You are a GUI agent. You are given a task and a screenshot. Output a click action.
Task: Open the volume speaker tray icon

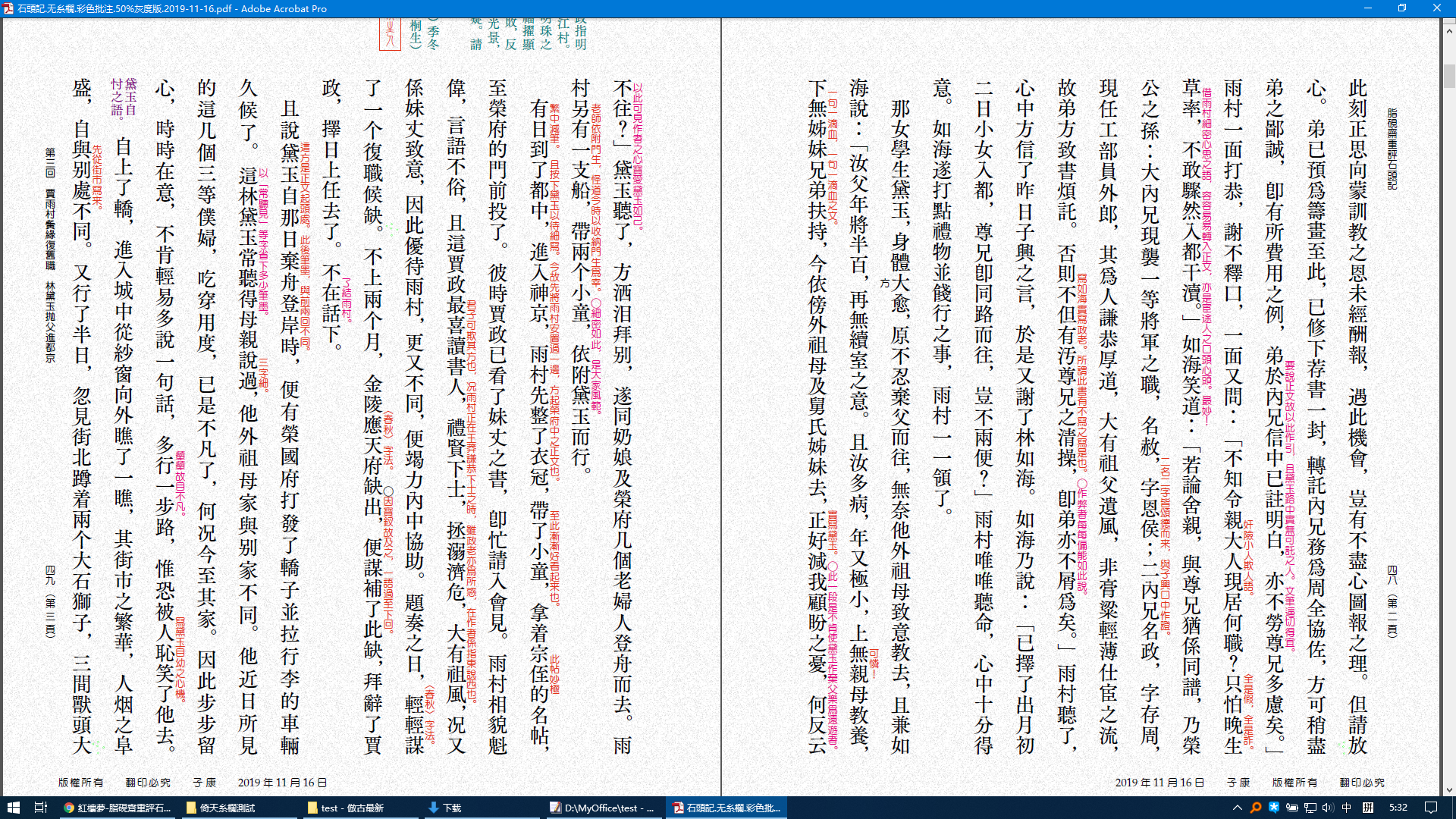(1328, 808)
